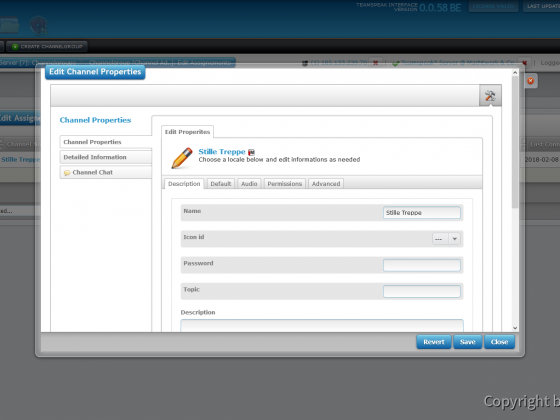This screenshot has width=560, height=420.
Task: Click the Stille Treppe heading link
Action: pos(222,151)
